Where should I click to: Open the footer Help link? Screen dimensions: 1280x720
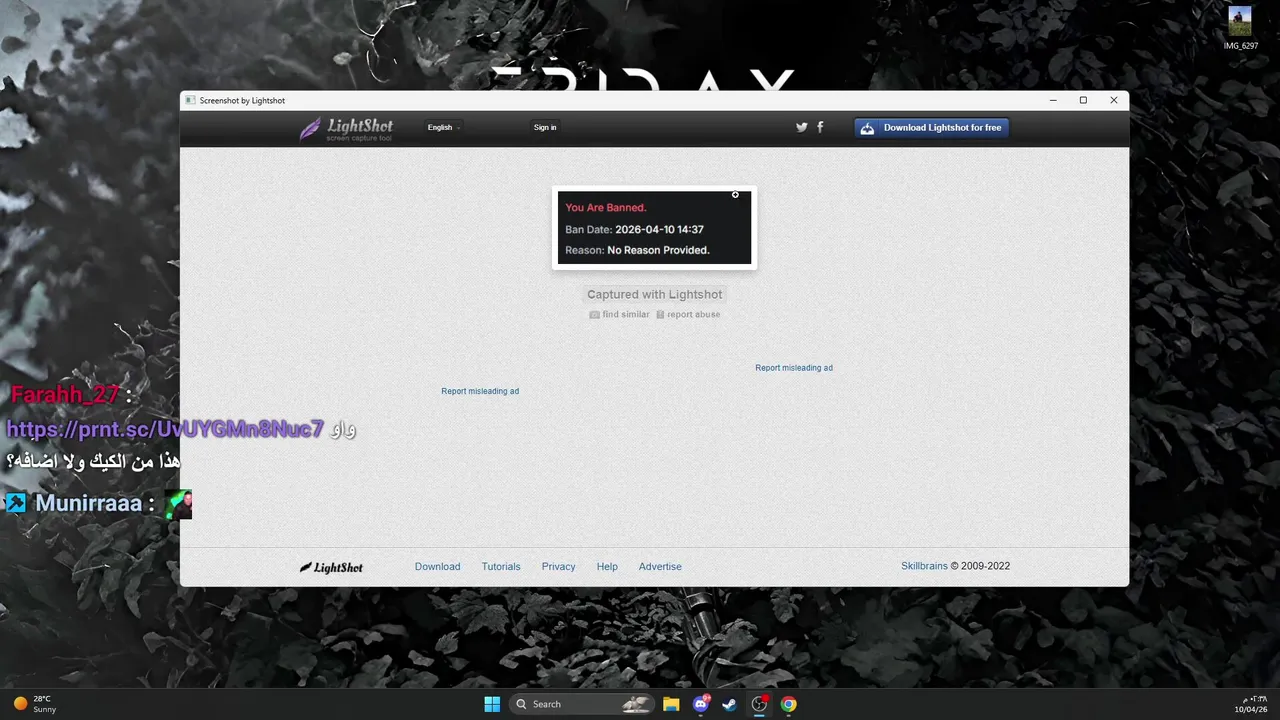pyautogui.click(x=607, y=566)
